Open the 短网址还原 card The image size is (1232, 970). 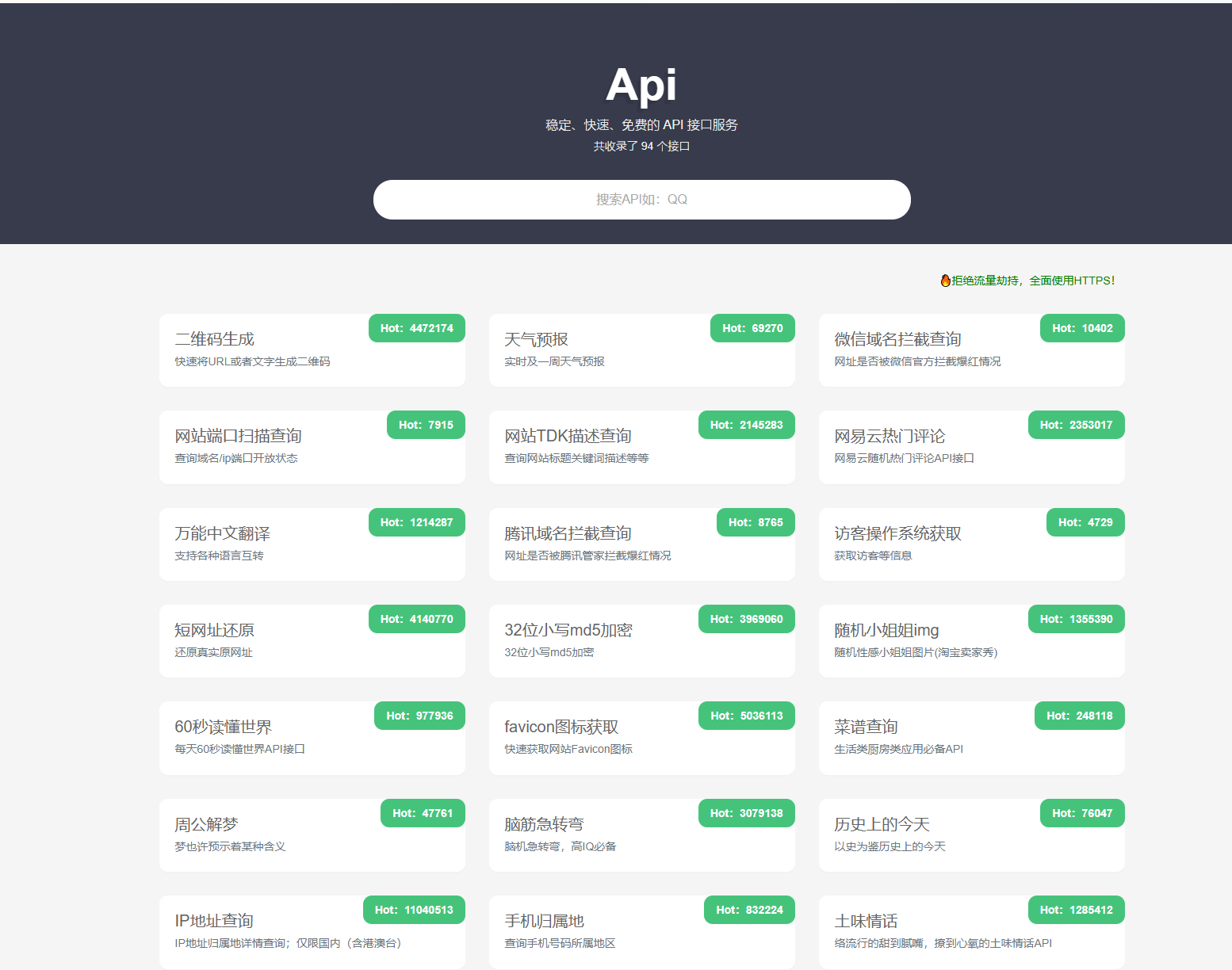[x=312, y=641]
